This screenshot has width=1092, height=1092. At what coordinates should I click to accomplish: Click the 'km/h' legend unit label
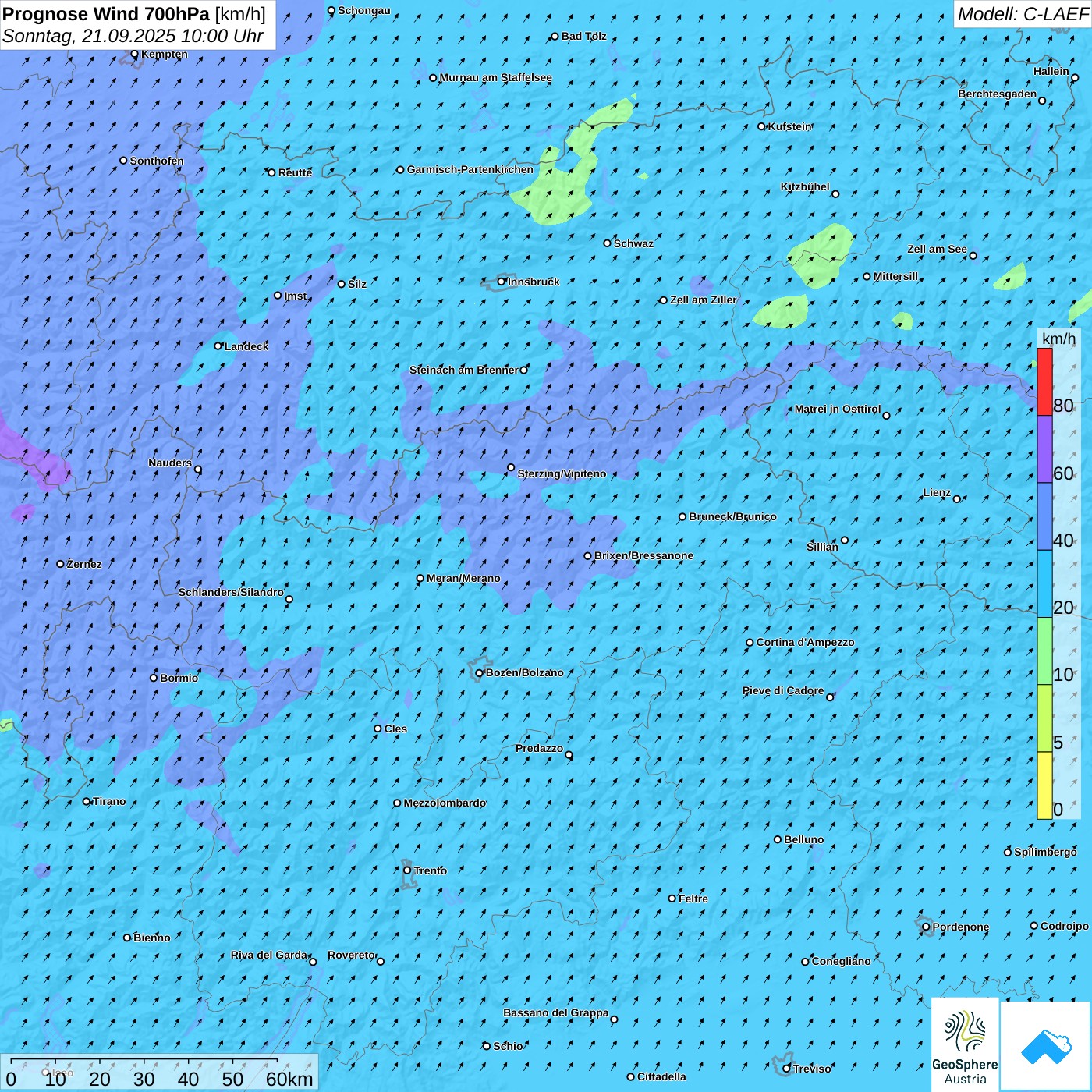point(1059,338)
